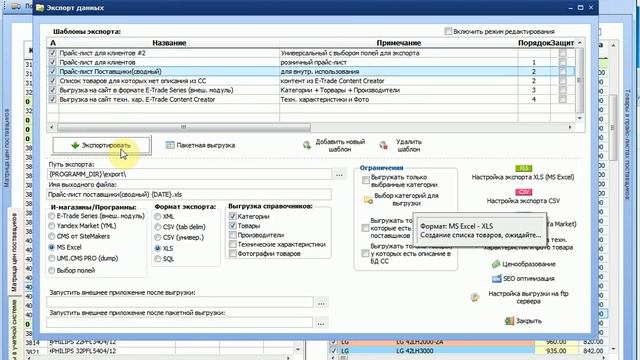Viewport: 640px width, 360px height.
Task: Select MS Excel radio button
Action: pos(51,247)
